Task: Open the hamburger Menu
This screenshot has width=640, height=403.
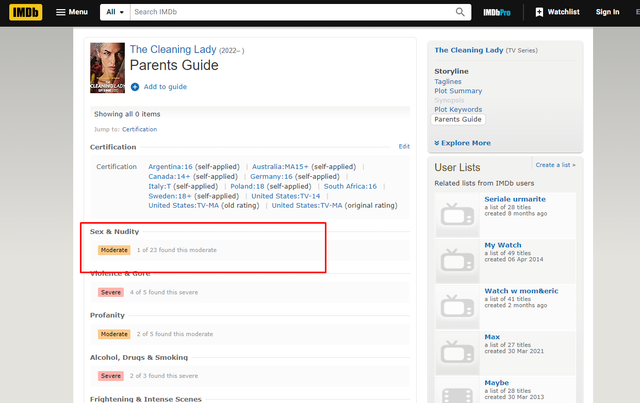Action: pyautogui.click(x=72, y=12)
